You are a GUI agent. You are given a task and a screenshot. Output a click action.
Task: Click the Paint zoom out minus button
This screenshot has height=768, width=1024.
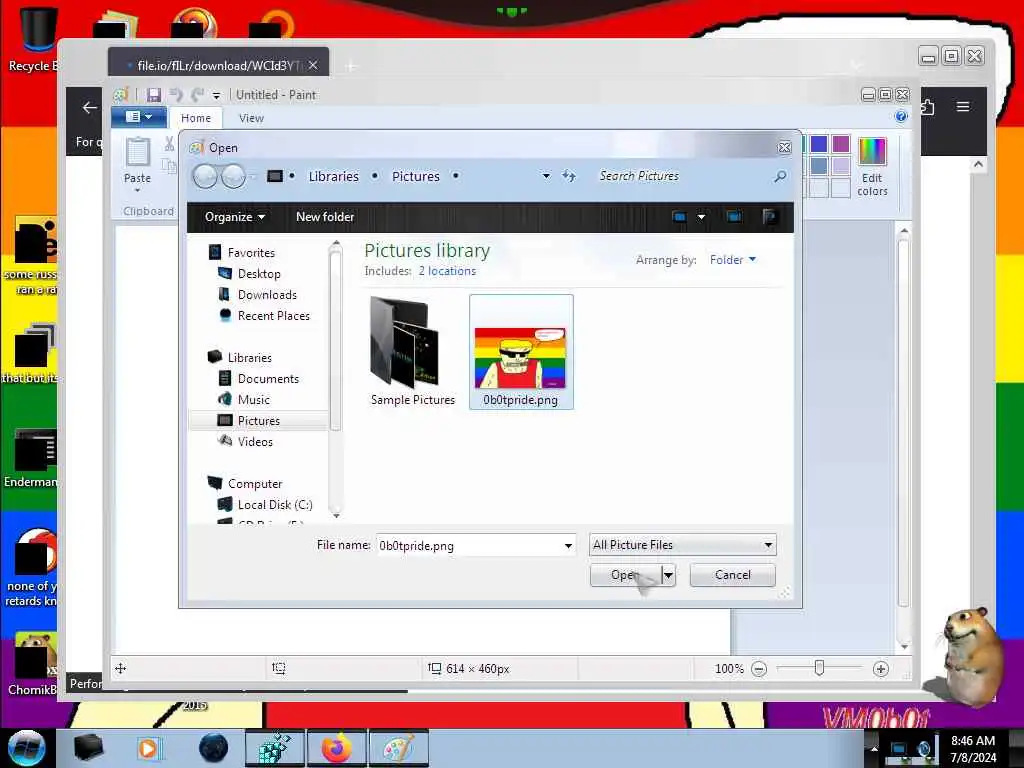coord(759,669)
